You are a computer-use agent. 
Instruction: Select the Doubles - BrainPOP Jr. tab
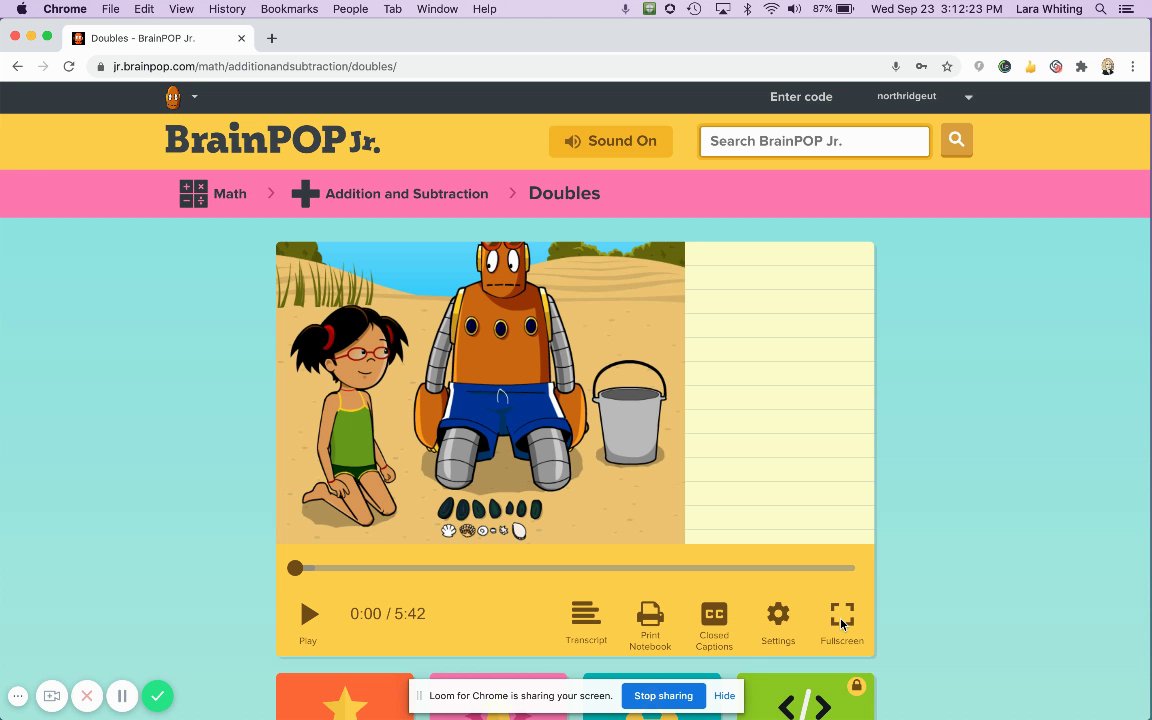pos(158,38)
